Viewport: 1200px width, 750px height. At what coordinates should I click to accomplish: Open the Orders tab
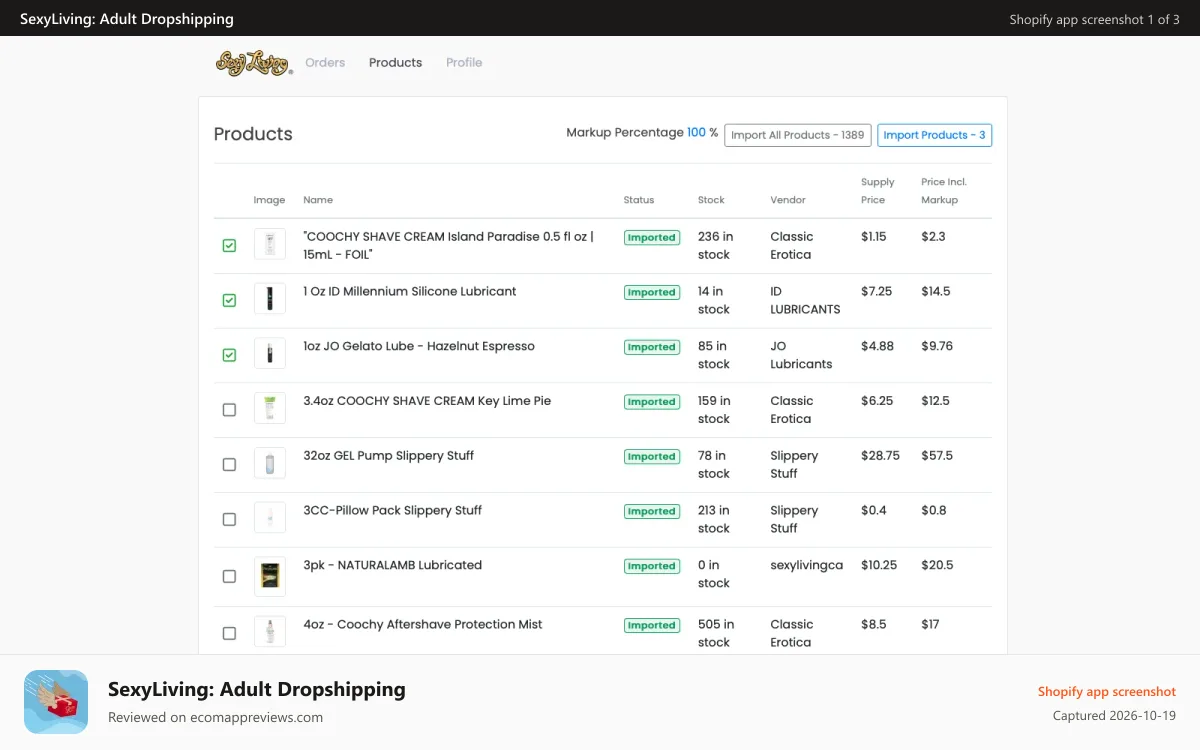tap(325, 62)
